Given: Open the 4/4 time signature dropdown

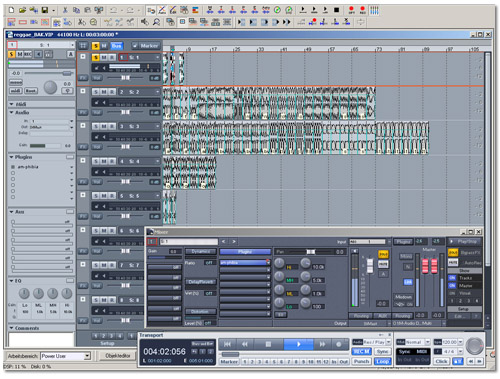Looking at the screenshot, I should pos(460,351).
